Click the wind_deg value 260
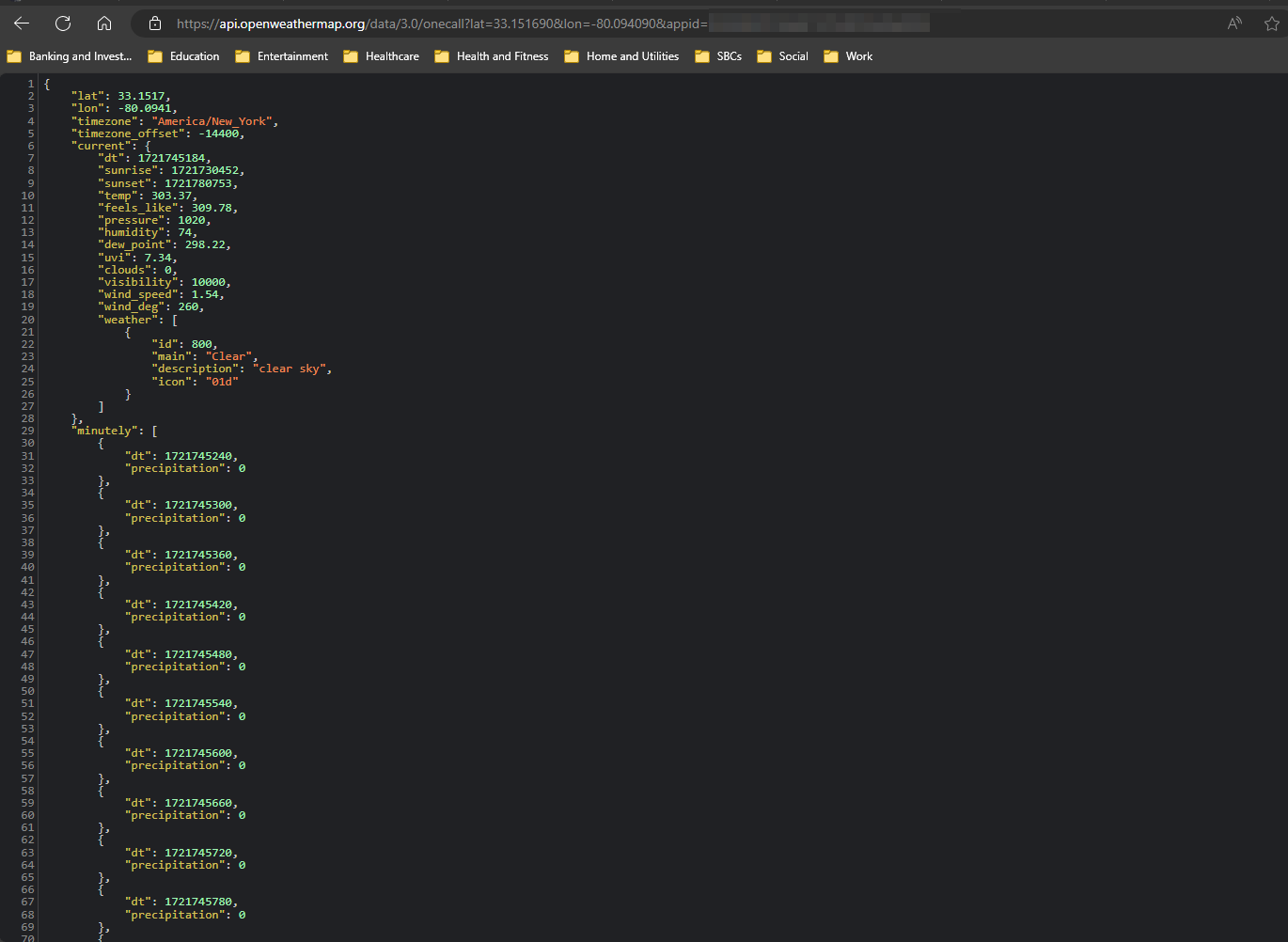Screen dimensions: 1288x942 click(x=188, y=306)
